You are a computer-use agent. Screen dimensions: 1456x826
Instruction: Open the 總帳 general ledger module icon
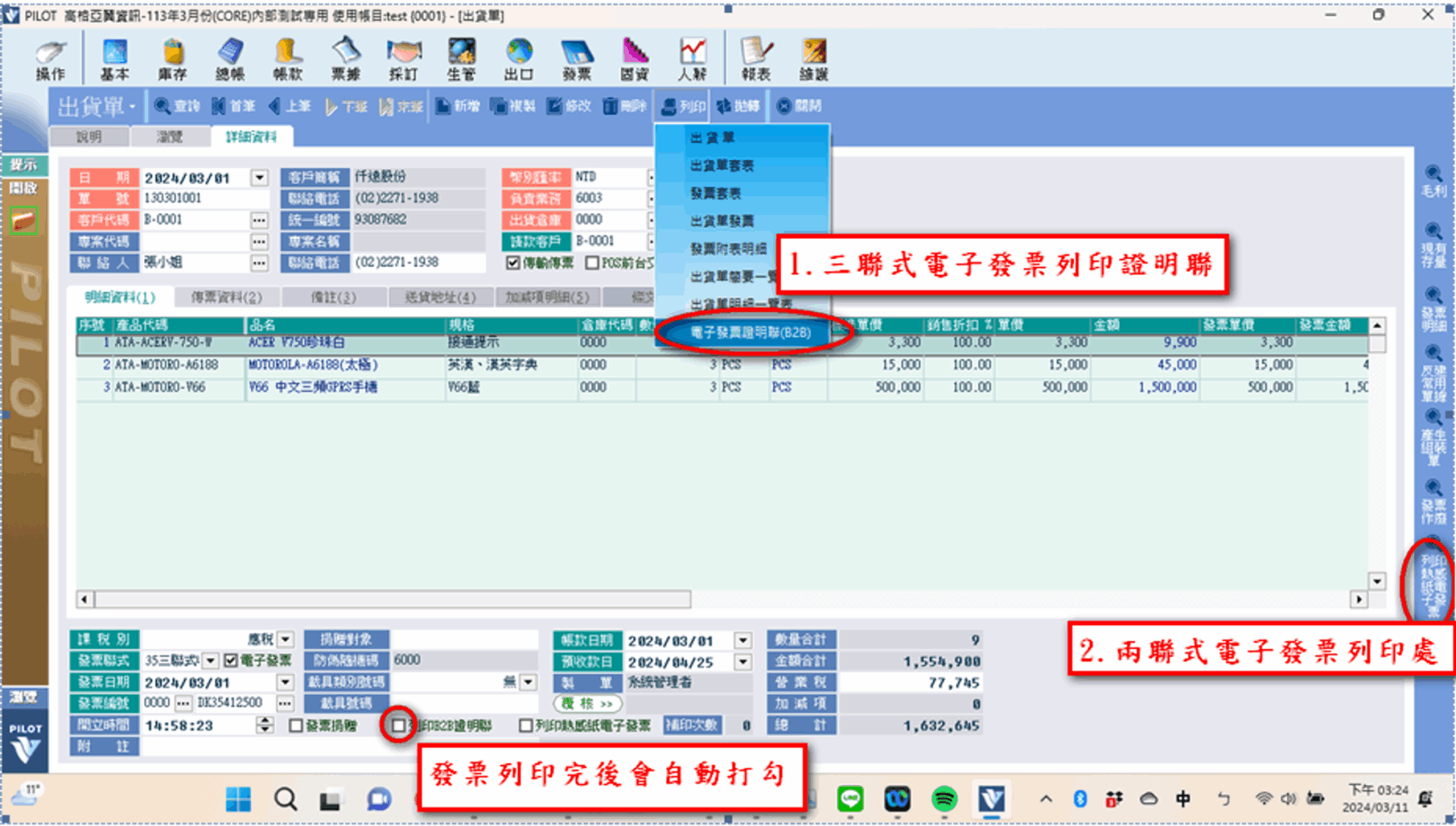coord(230,60)
